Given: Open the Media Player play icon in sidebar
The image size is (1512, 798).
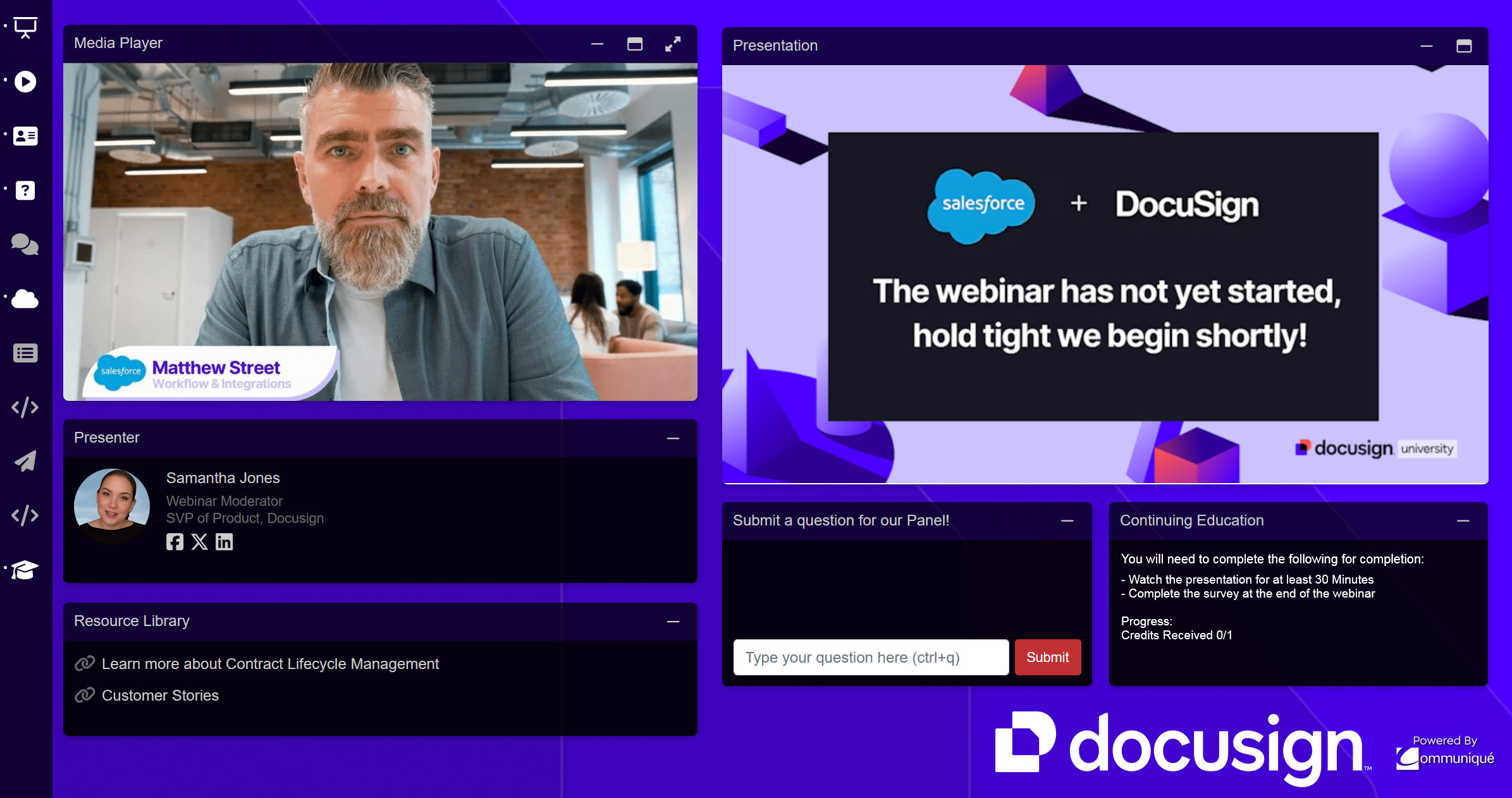Looking at the screenshot, I should [25, 82].
